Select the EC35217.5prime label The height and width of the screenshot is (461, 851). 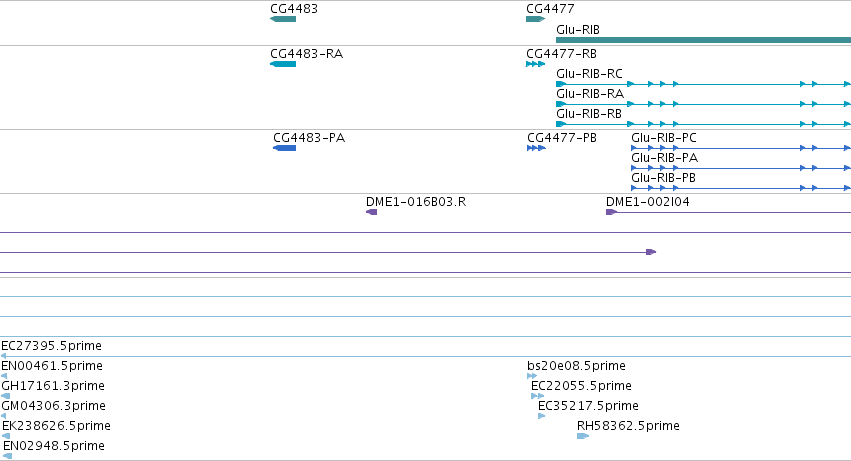[588, 406]
